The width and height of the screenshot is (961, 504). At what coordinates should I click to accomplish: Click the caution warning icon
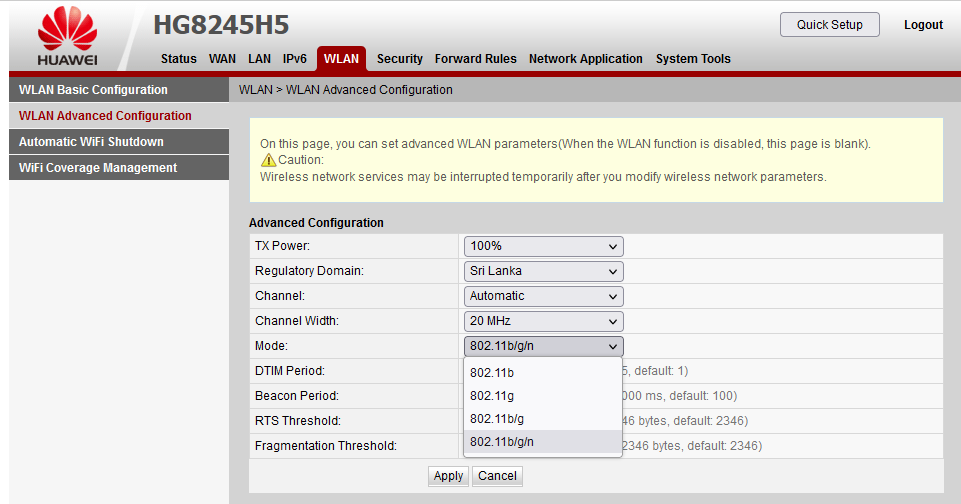point(268,160)
